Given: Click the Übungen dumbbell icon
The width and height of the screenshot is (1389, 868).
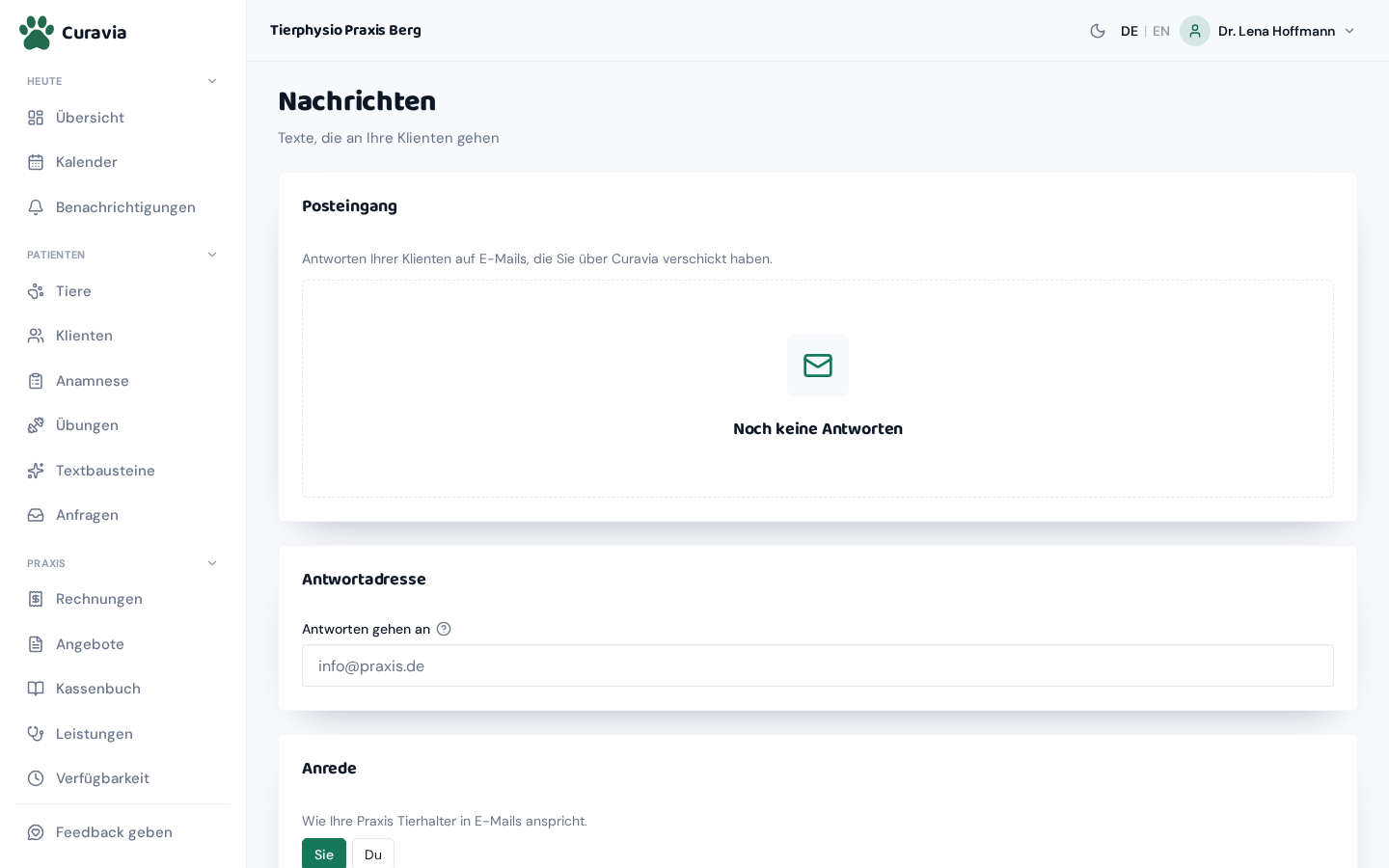Looking at the screenshot, I should tap(36, 425).
